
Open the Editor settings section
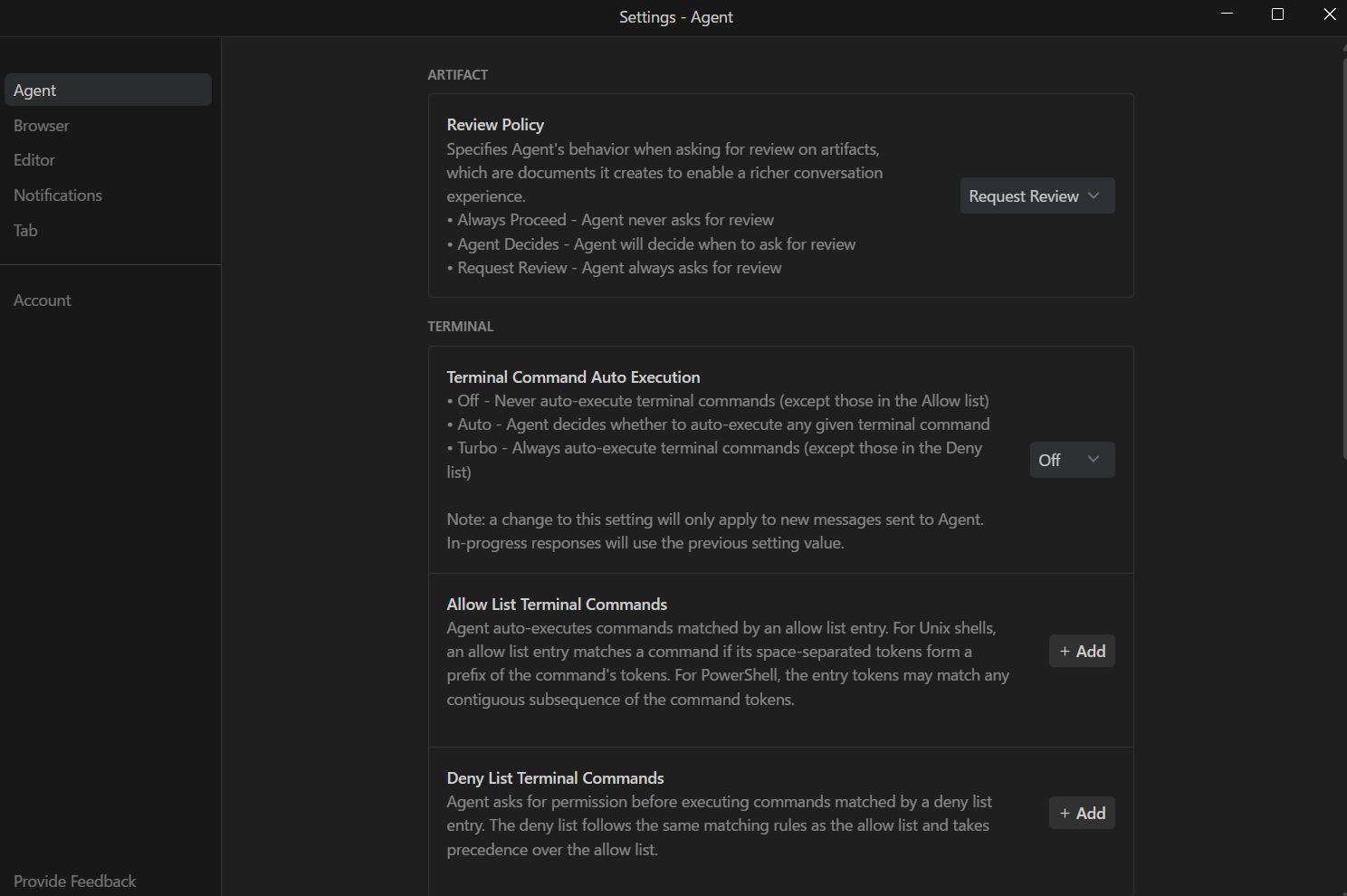pyautogui.click(x=34, y=160)
